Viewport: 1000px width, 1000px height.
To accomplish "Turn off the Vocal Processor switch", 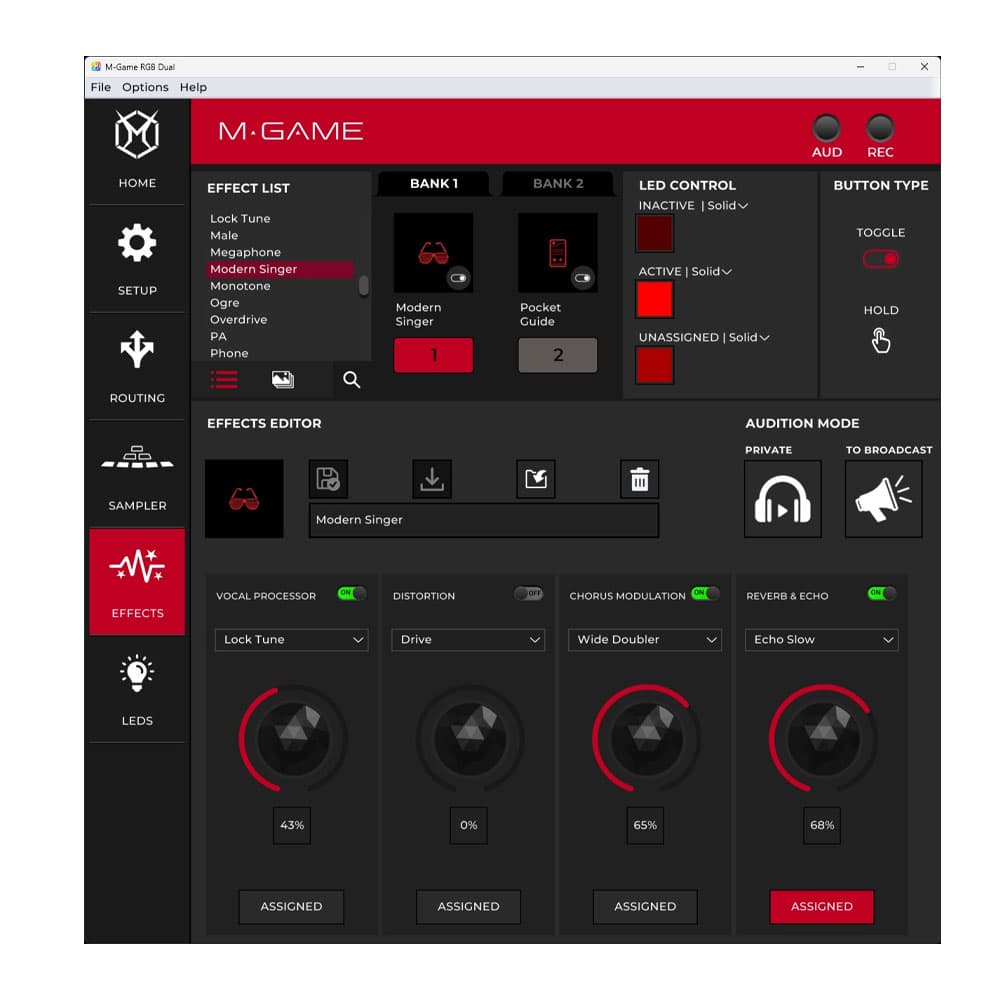I will (x=352, y=593).
